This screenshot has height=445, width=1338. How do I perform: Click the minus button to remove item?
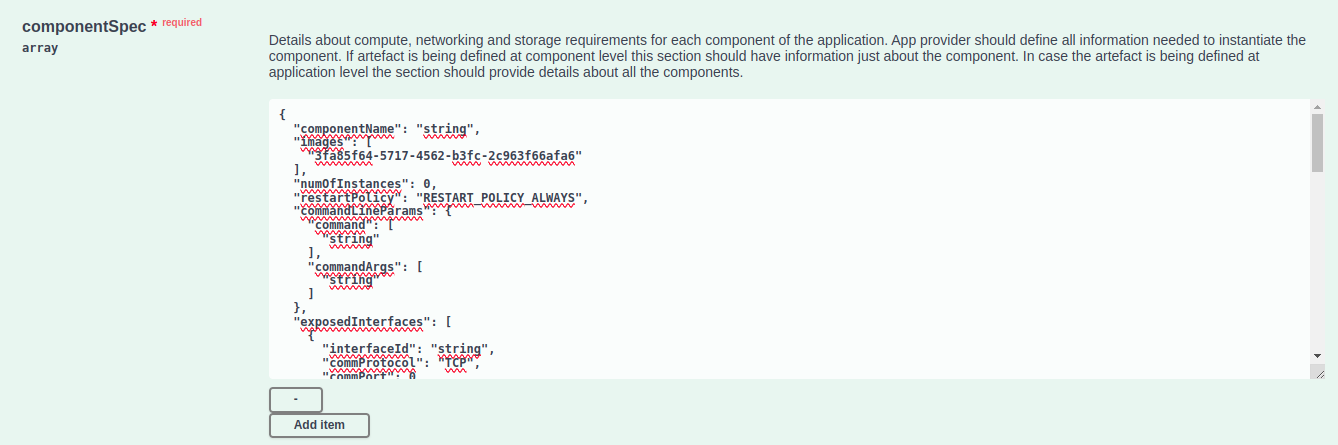(295, 399)
